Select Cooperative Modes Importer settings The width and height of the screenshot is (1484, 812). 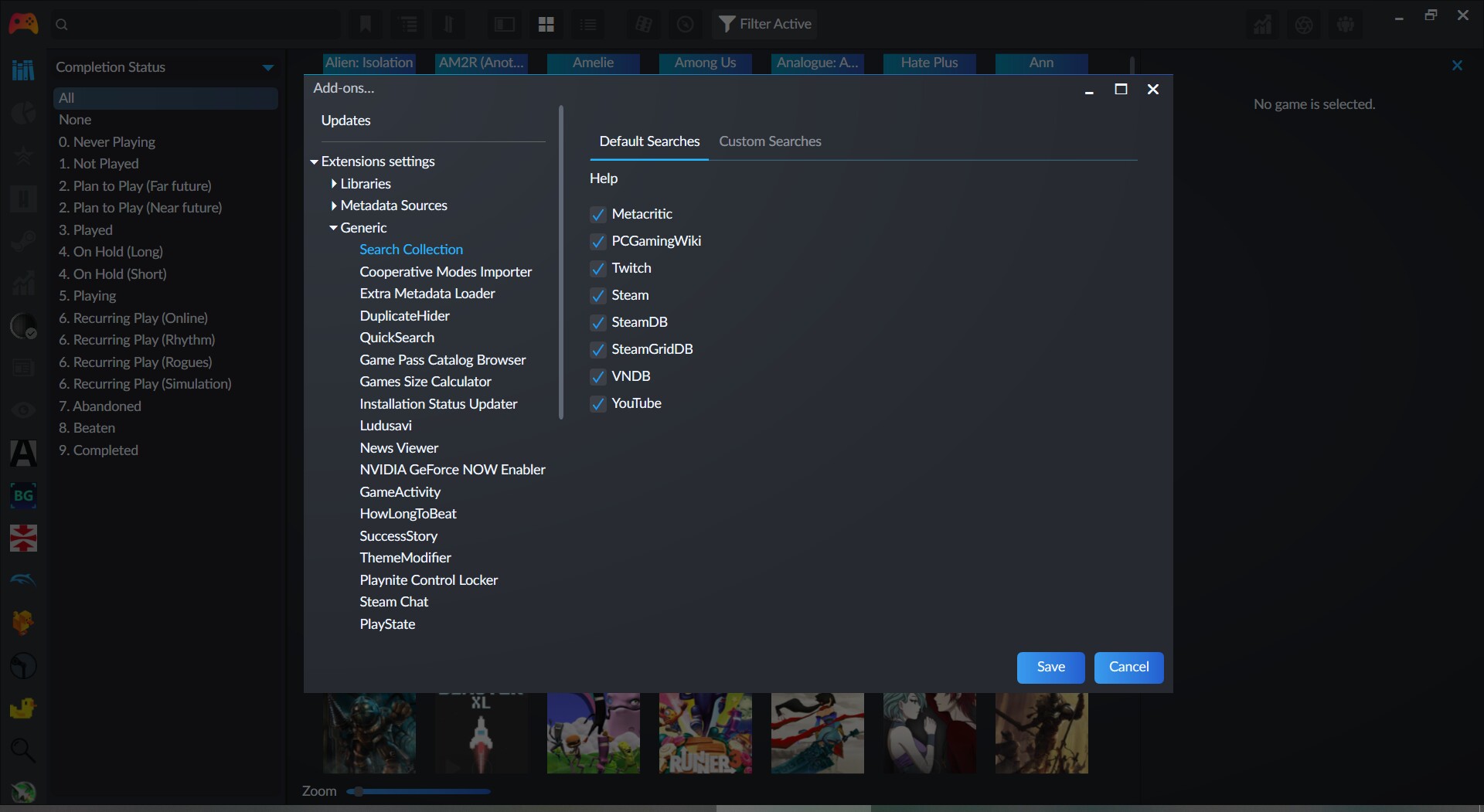tap(445, 272)
